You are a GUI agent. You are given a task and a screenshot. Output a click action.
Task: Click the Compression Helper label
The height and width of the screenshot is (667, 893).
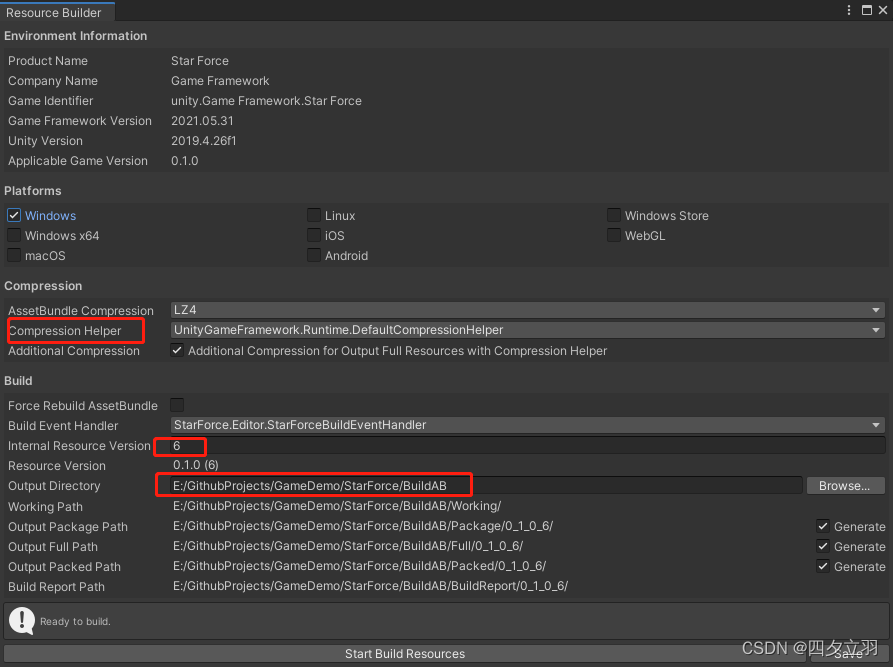[x=64, y=331]
